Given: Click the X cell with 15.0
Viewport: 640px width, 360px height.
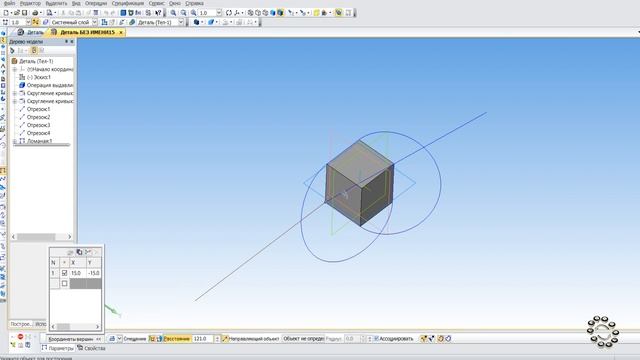Looking at the screenshot, I should coord(78,273).
